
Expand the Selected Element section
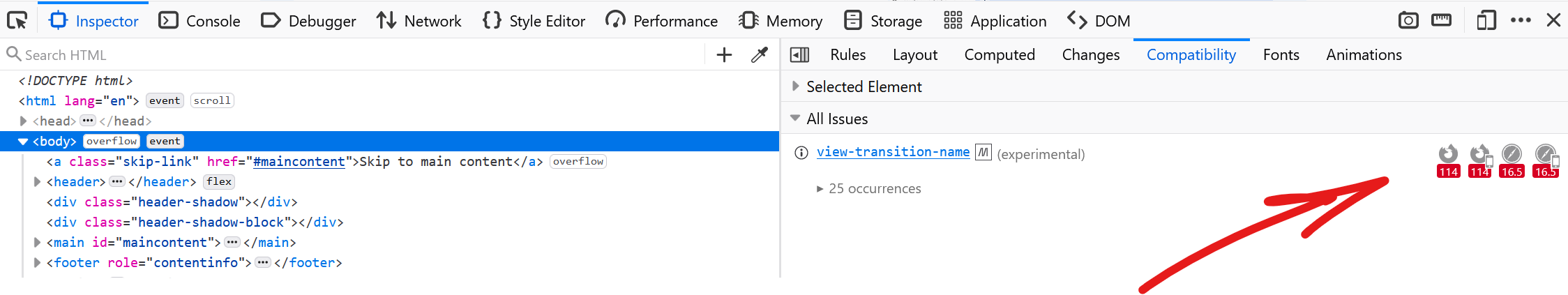[x=795, y=86]
